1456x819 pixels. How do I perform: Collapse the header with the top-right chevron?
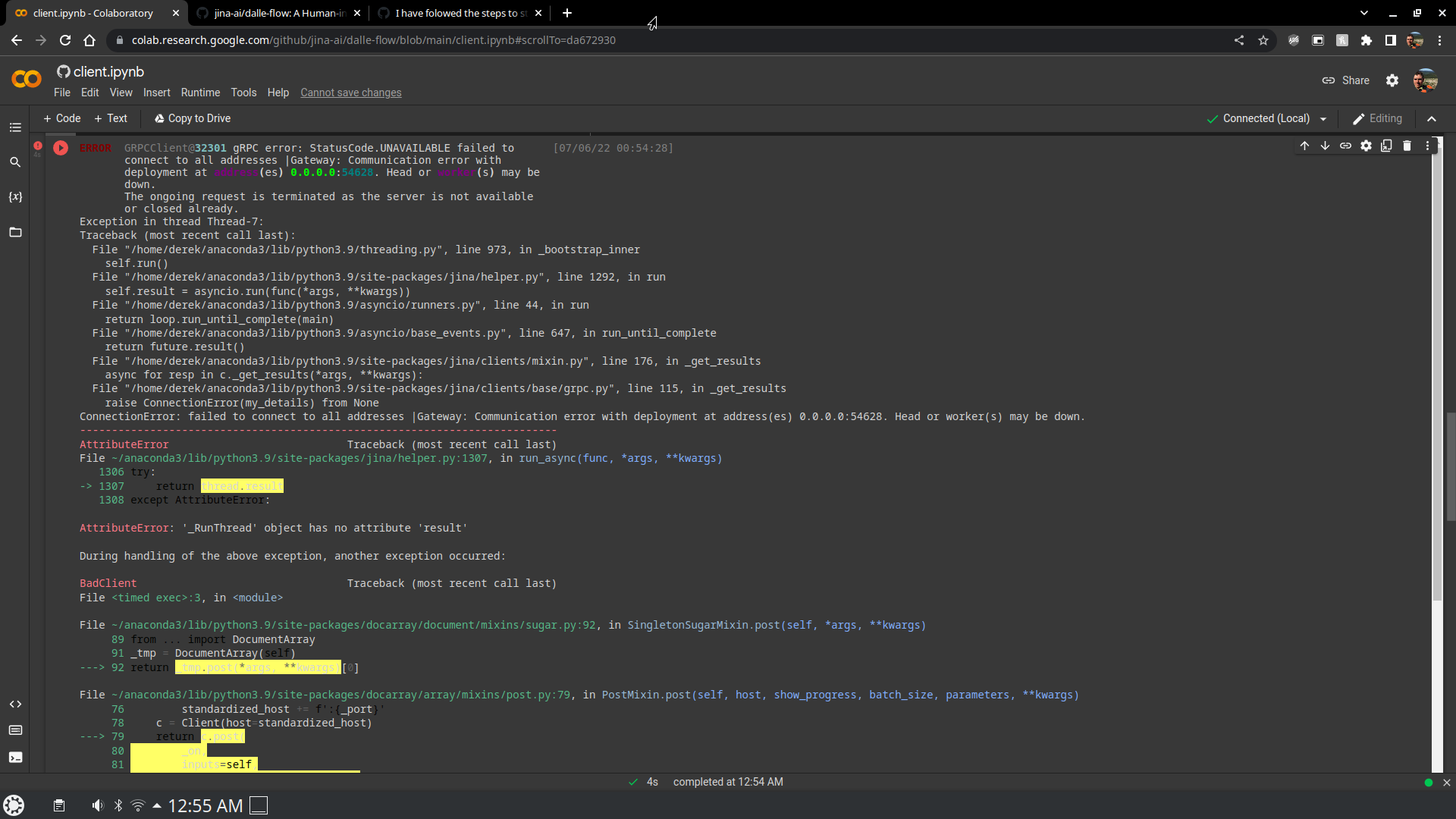click(x=1432, y=118)
